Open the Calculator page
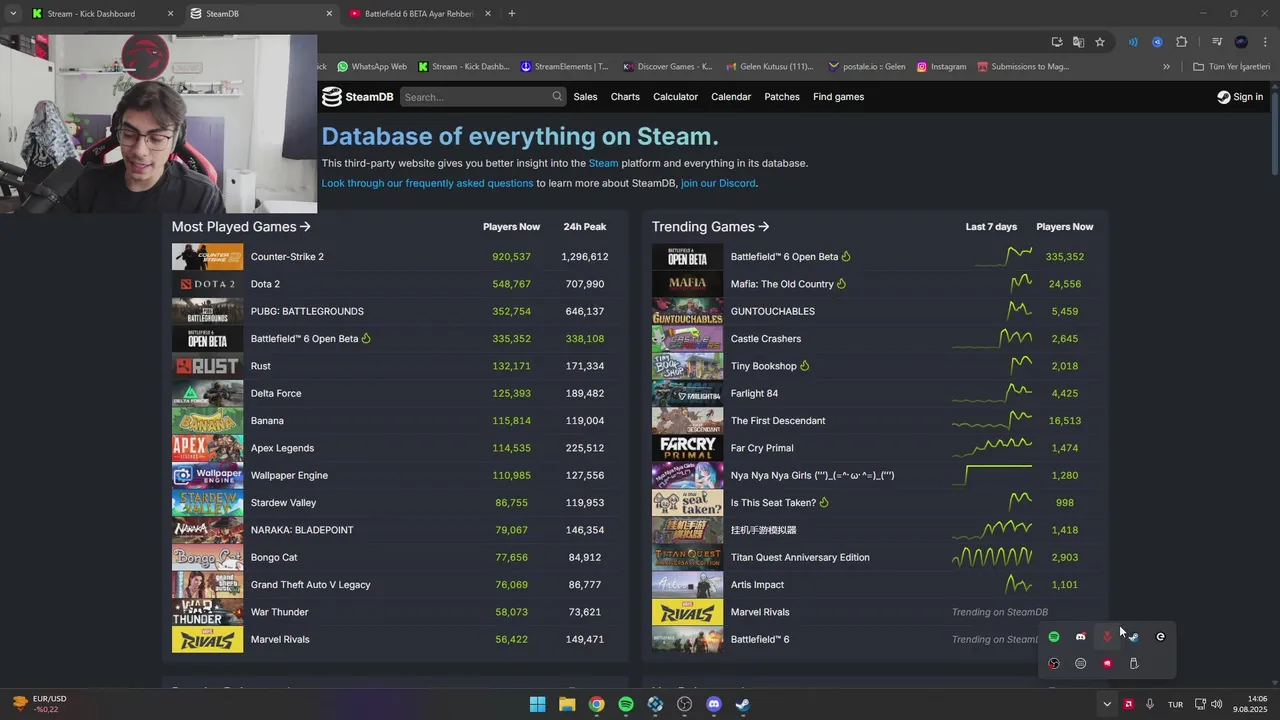The width and height of the screenshot is (1280, 720). coord(675,97)
